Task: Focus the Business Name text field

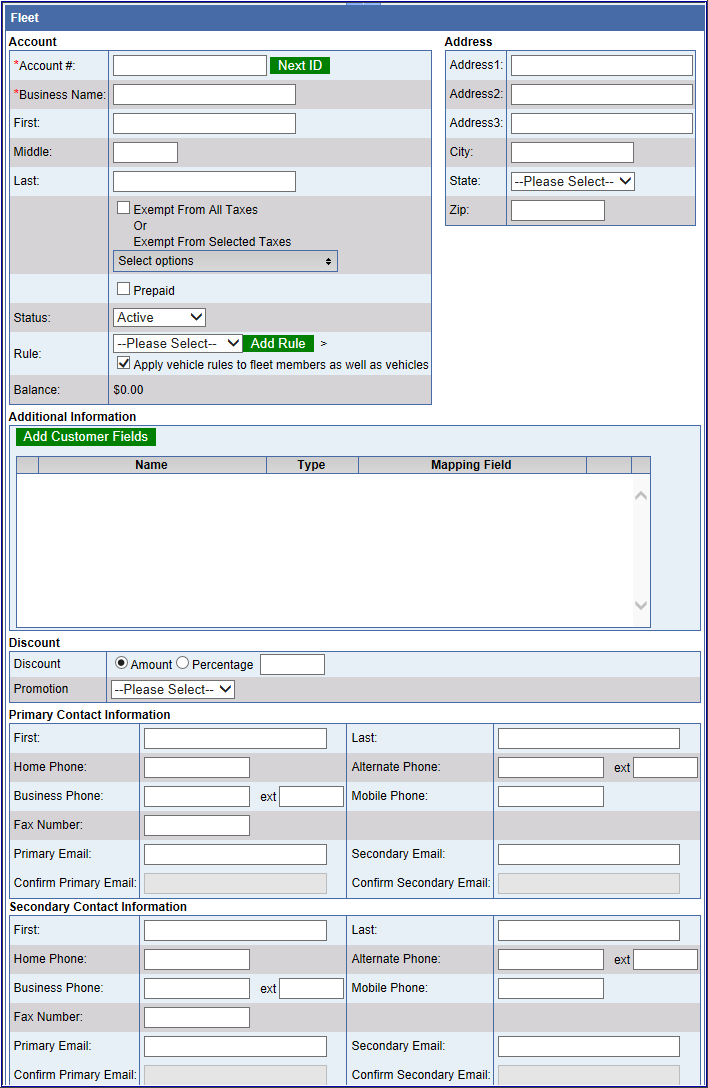Action: coord(204,95)
